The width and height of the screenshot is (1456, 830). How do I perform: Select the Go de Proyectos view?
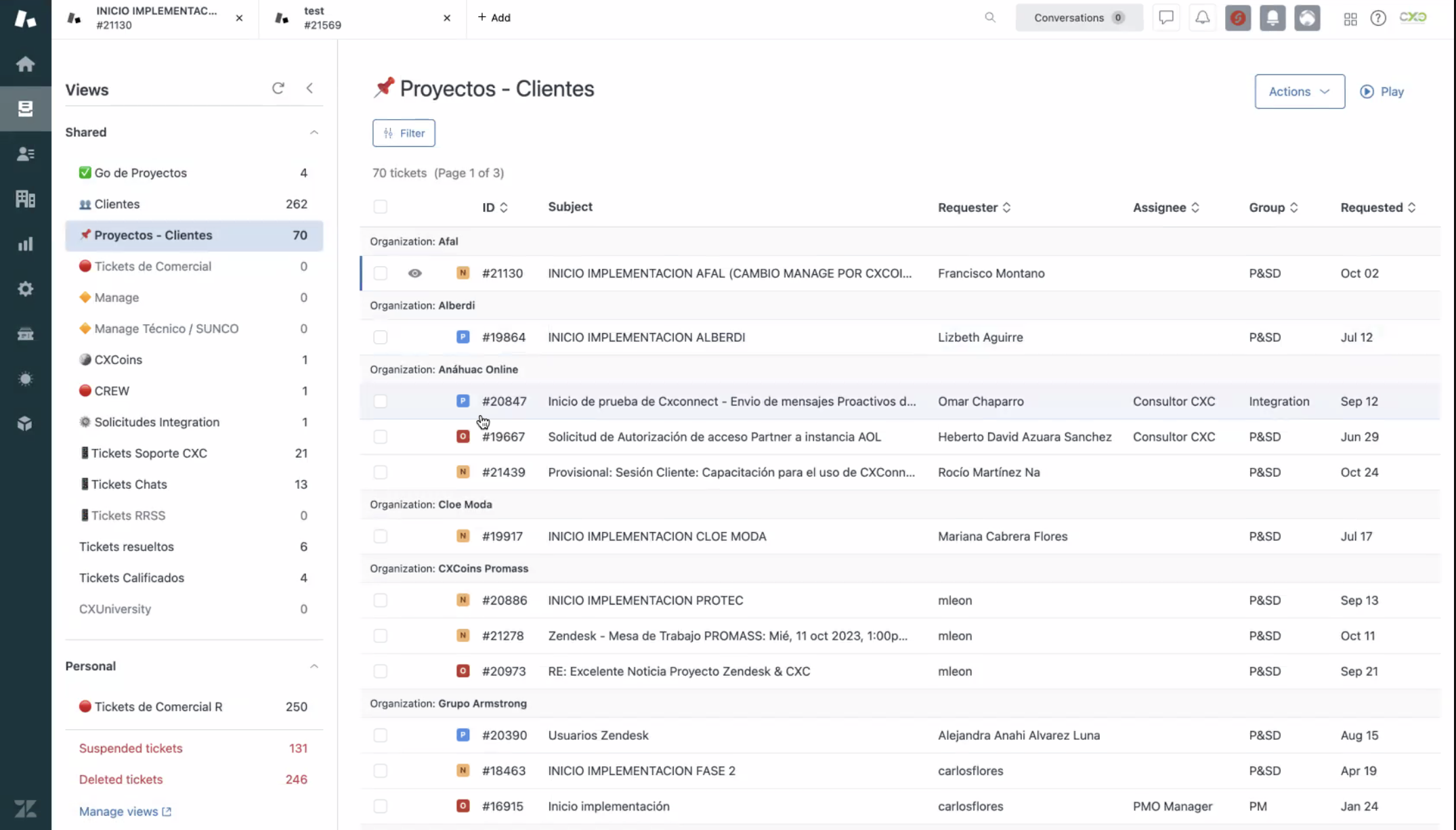[x=194, y=173]
